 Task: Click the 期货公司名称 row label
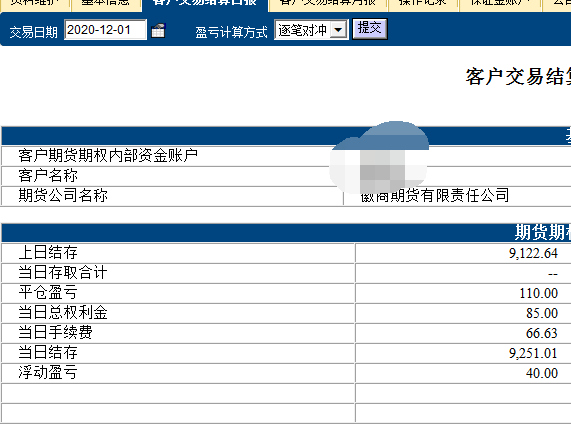[x=63, y=195]
